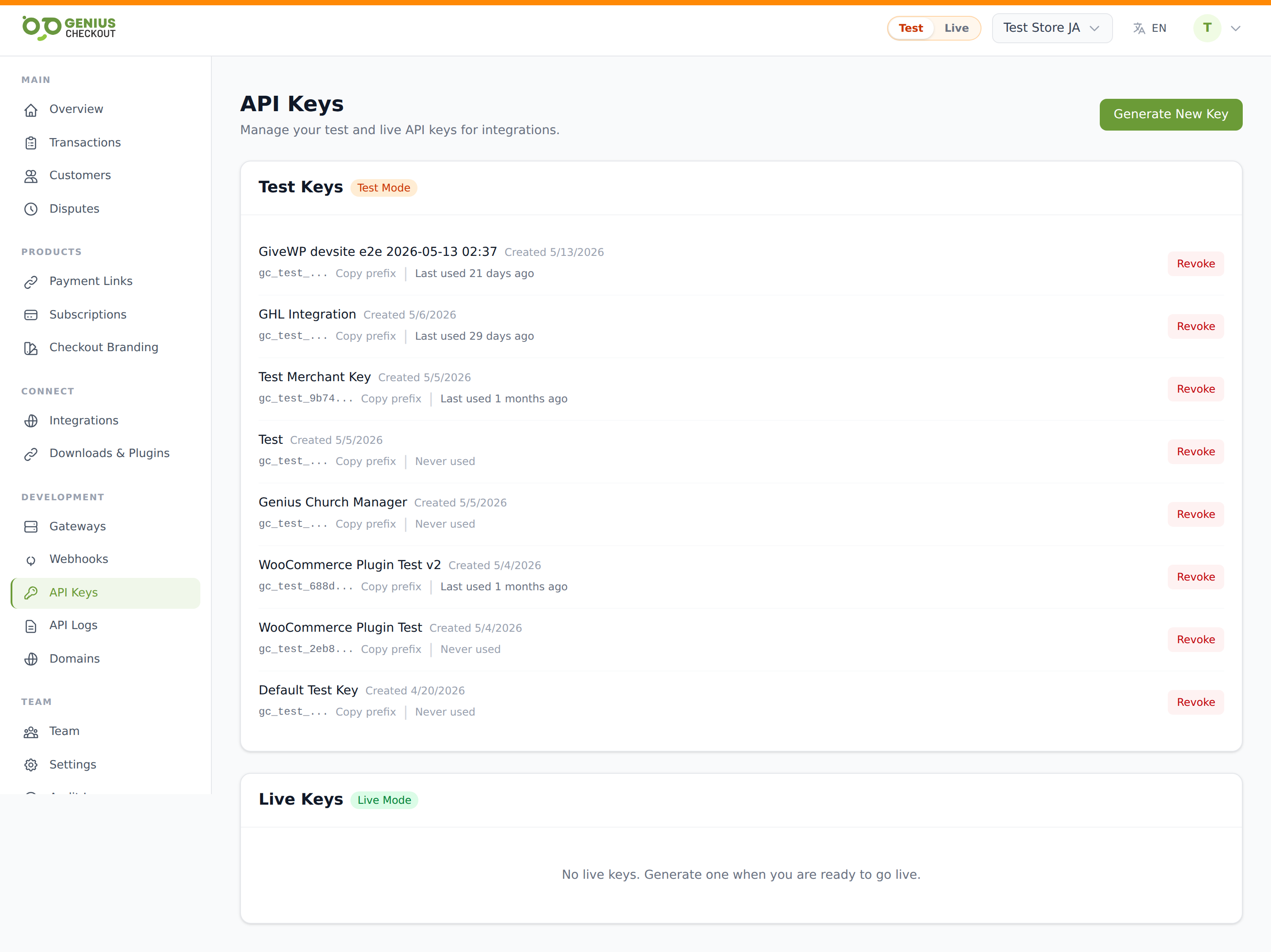Revoke the Test Merchant Key

pyautogui.click(x=1196, y=389)
